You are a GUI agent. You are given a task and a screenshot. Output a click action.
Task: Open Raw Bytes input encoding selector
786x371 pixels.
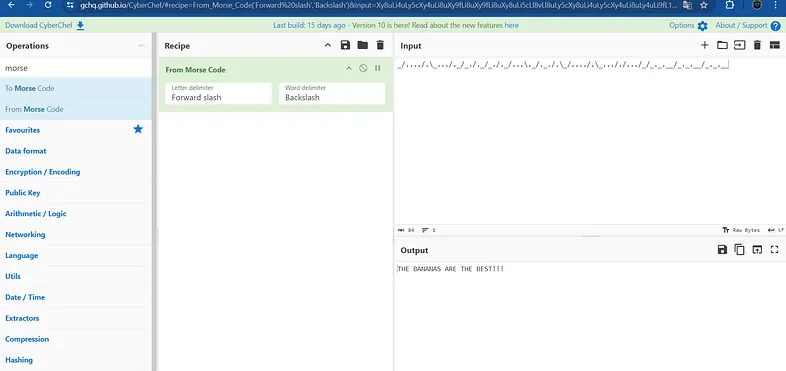point(741,230)
